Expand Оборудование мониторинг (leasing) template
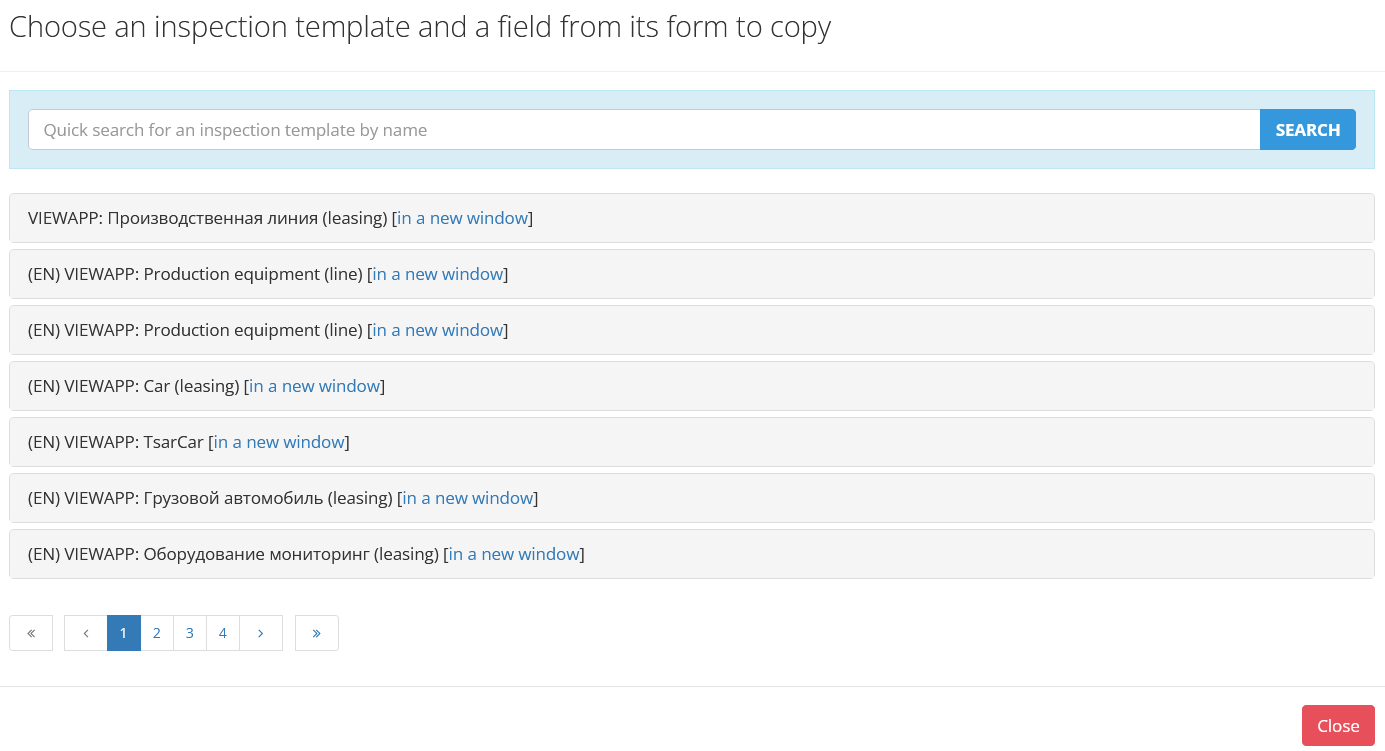1385x751 pixels. point(692,554)
